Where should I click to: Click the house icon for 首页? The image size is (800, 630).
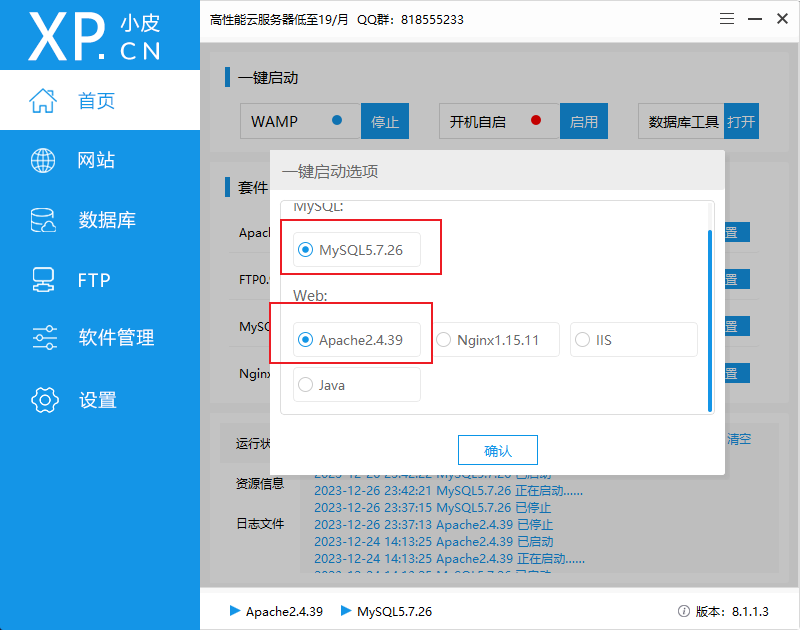(x=43, y=100)
